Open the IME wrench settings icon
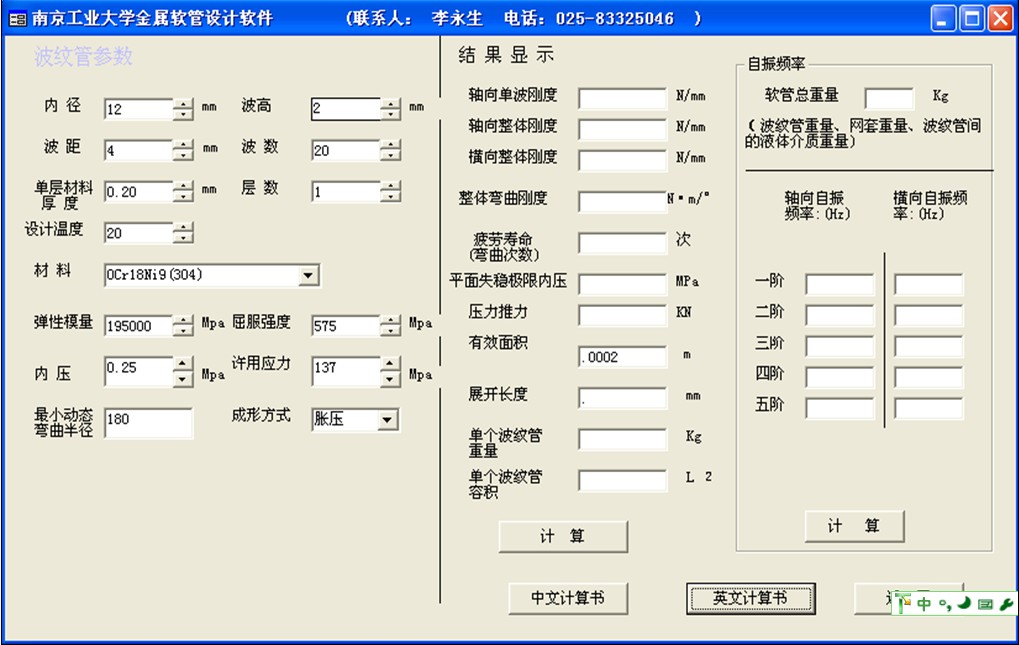 coord(1006,604)
